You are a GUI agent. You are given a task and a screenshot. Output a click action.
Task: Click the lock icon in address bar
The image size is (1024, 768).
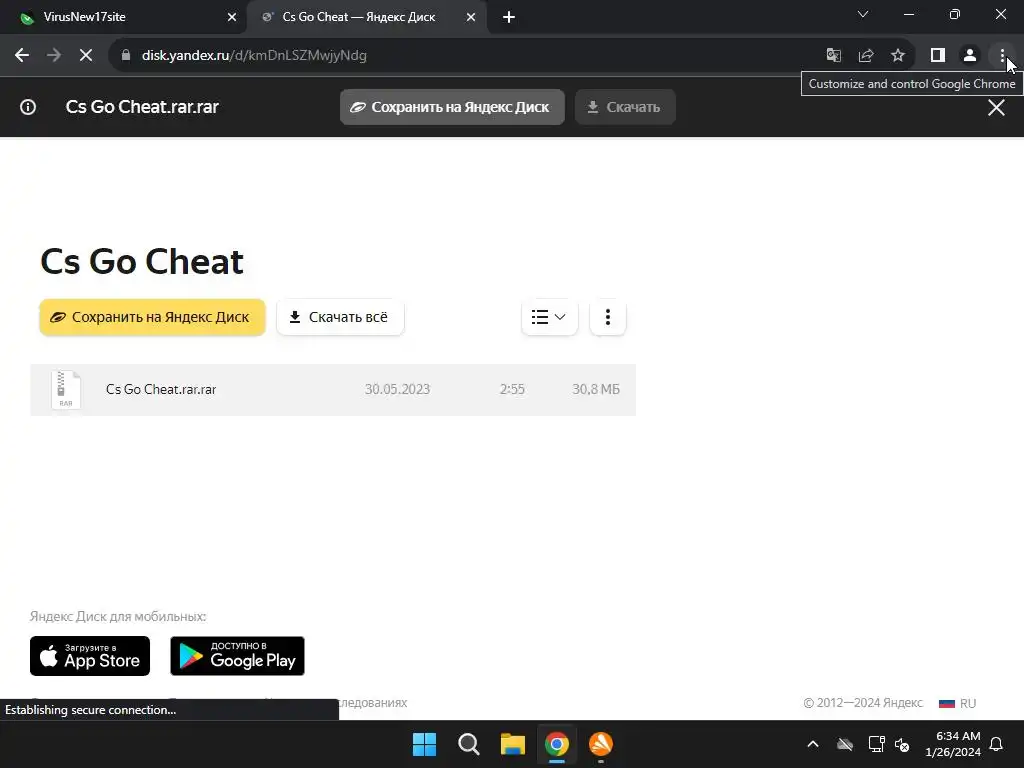tap(126, 56)
